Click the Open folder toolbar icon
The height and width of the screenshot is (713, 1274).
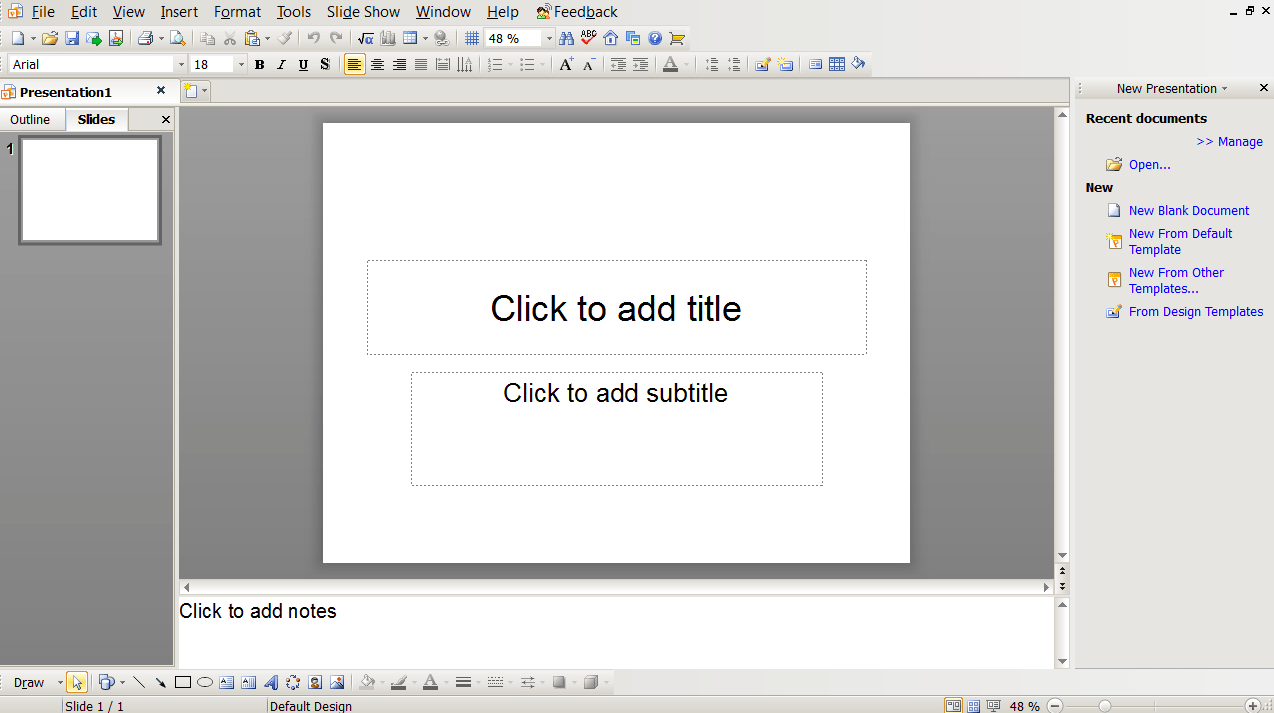49,38
